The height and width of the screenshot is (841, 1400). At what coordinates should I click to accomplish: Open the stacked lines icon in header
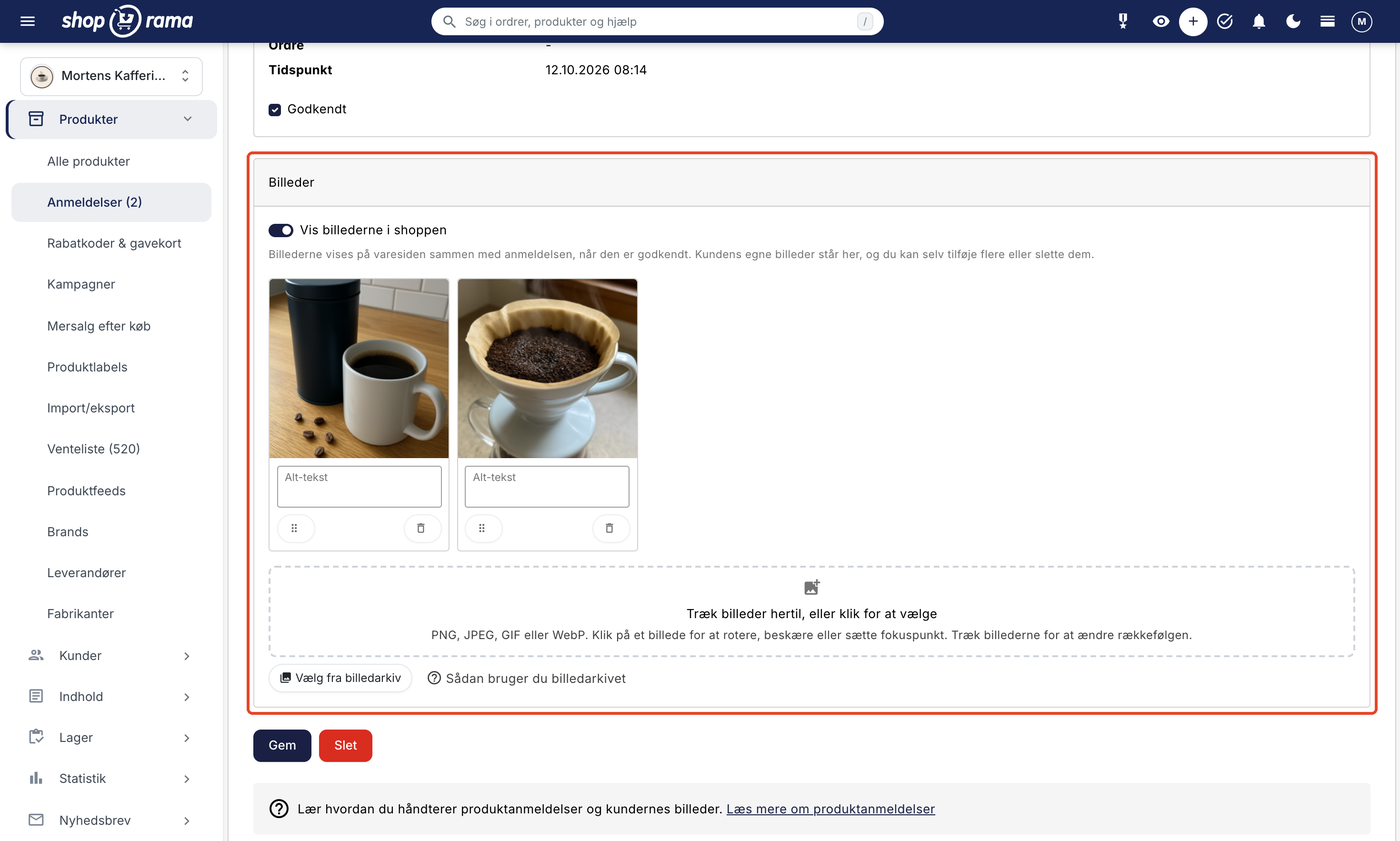1327,21
